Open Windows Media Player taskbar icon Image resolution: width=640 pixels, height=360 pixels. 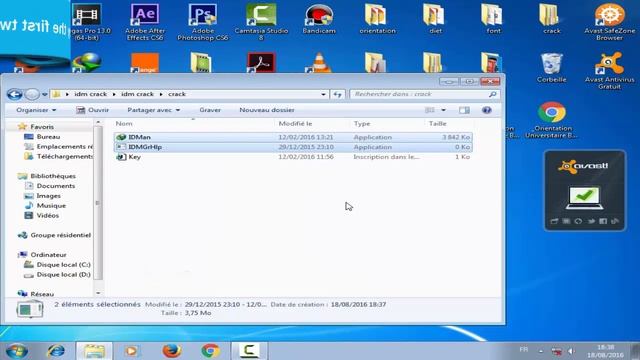pos(131,351)
